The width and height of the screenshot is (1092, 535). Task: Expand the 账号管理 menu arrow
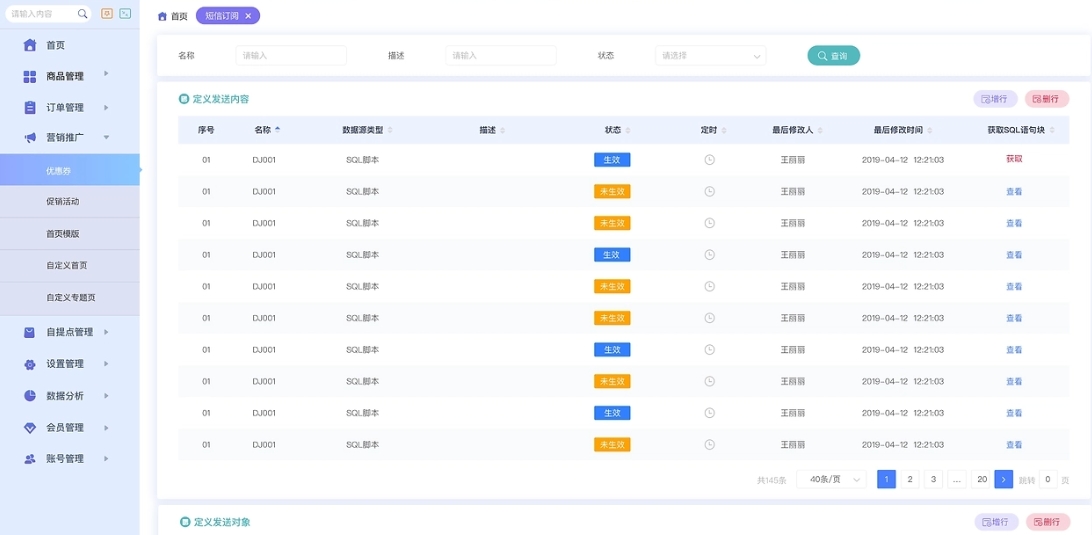pos(107,459)
